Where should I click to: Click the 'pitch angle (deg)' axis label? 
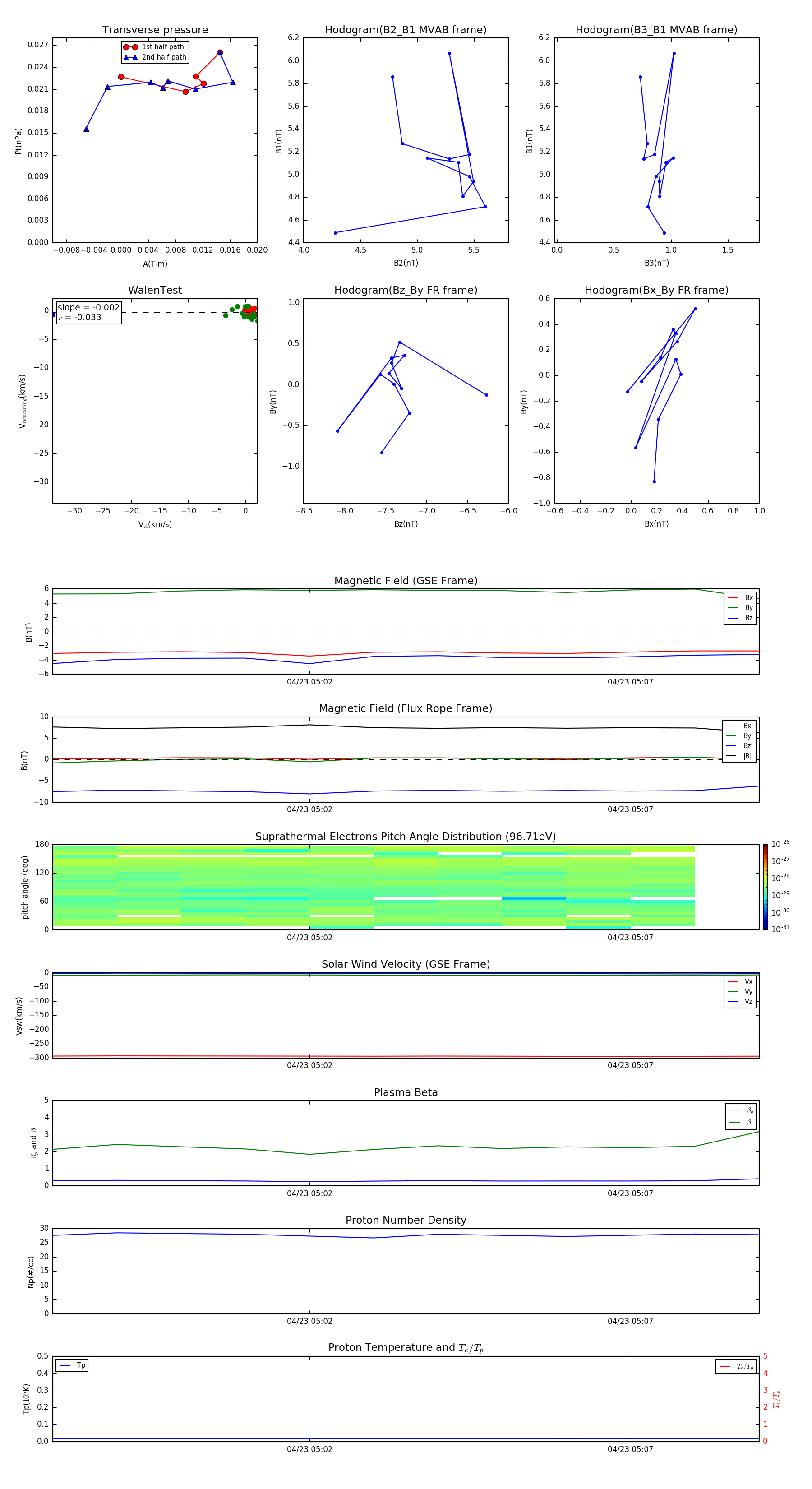25,887
